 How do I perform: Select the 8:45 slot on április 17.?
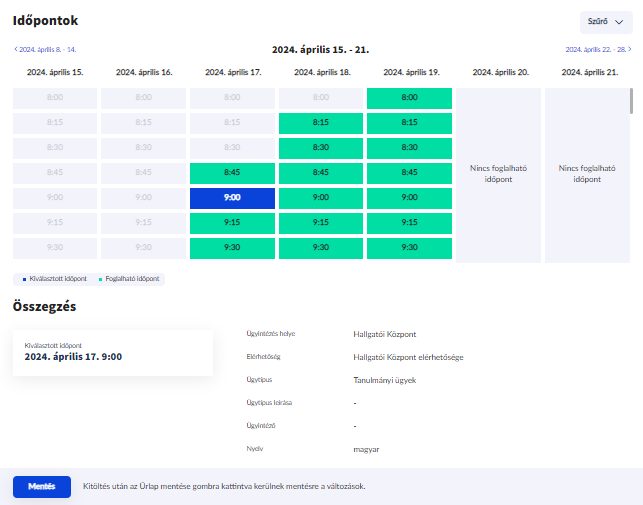click(232, 173)
